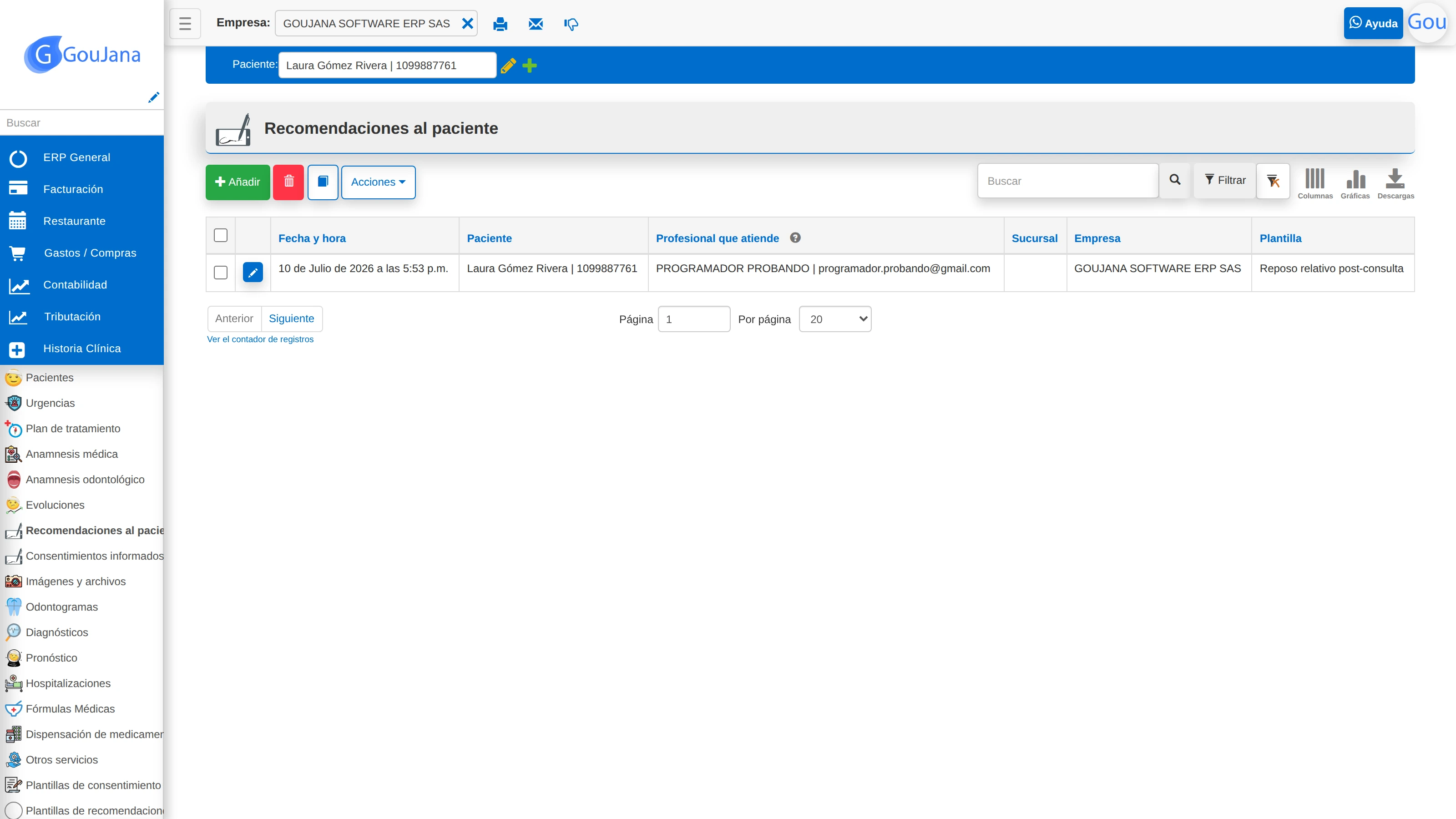Open Fórmulas Médicas in the sidebar
Image resolution: width=1456 pixels, height=819 pixels.
click(70, 709)
